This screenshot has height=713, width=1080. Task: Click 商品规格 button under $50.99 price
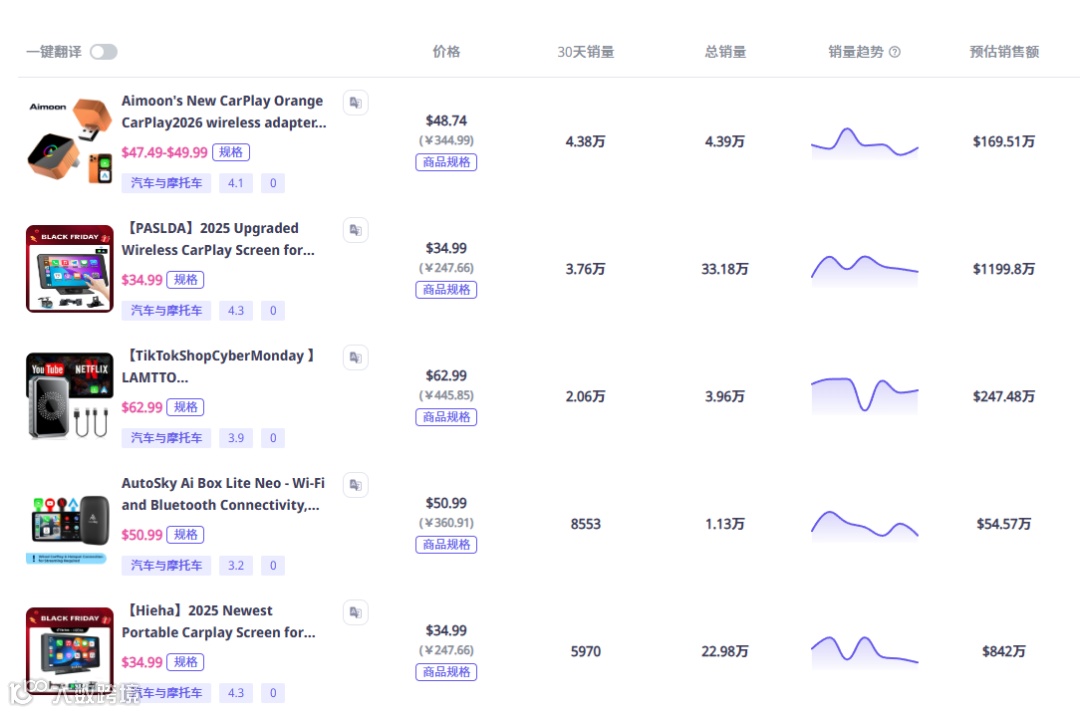pos(446,544)
